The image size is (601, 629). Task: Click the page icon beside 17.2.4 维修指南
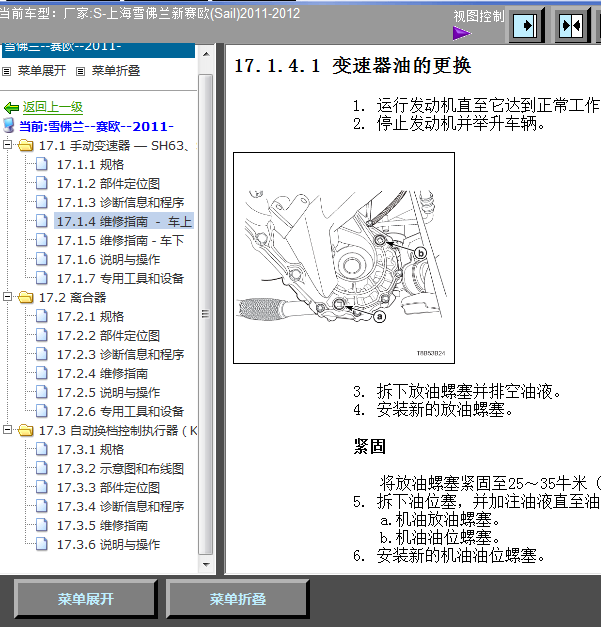[42, 372]
